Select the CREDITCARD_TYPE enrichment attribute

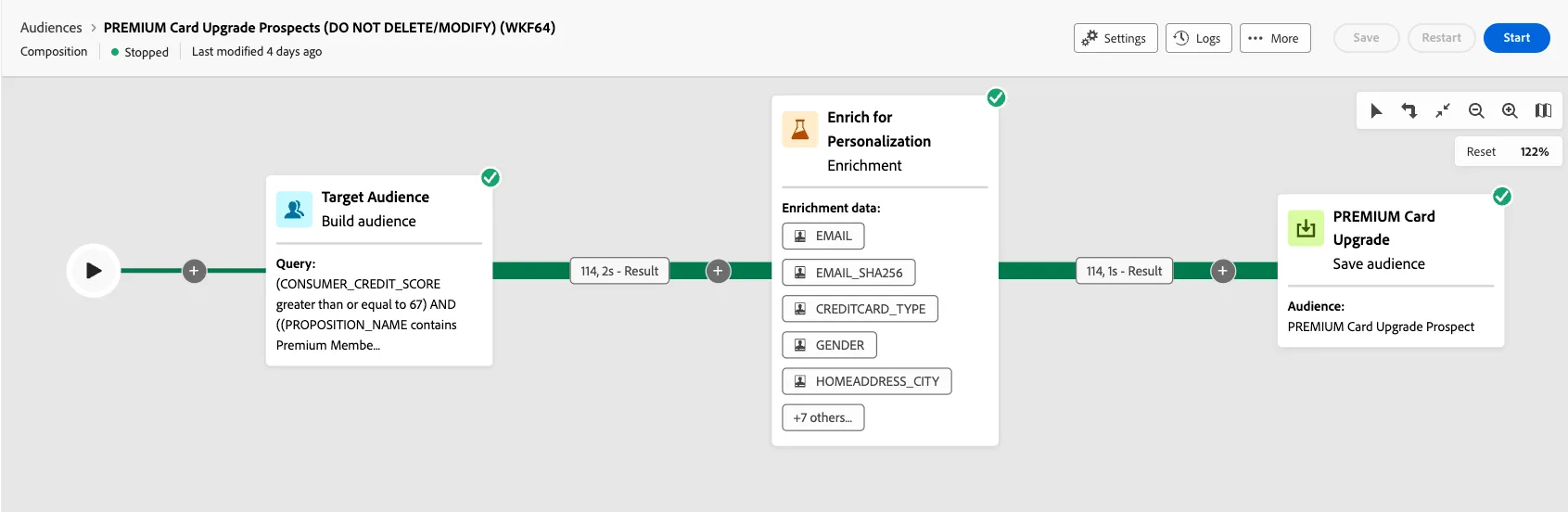860,309
